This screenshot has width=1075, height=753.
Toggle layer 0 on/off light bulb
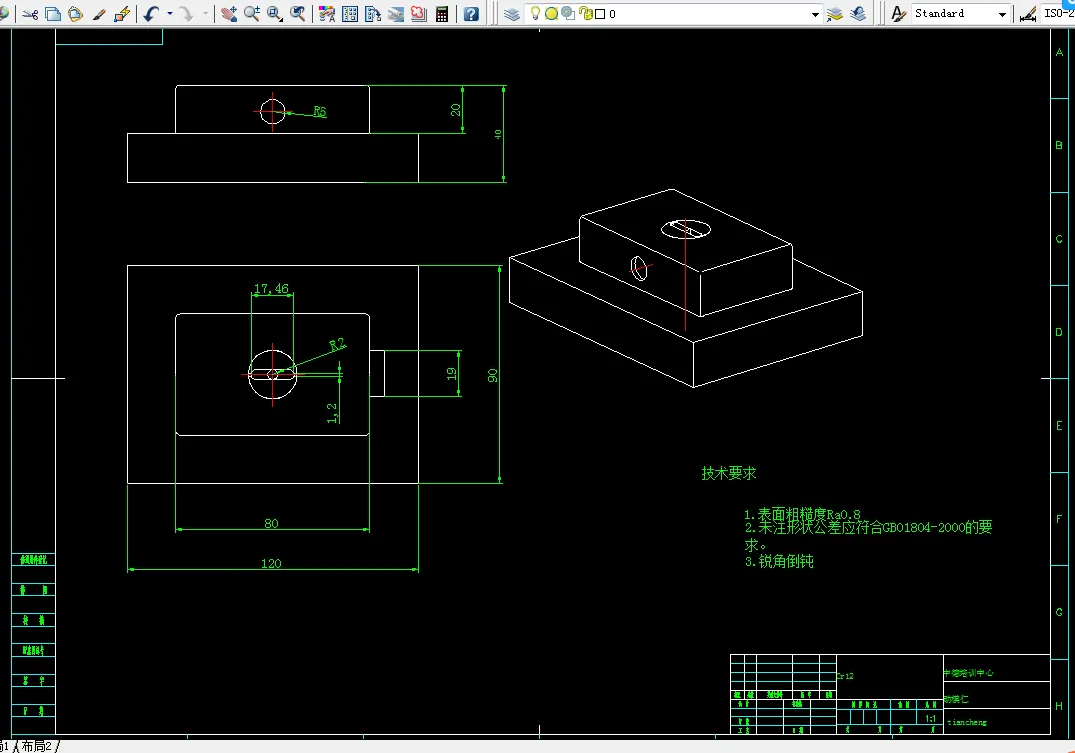coord(535,14)
